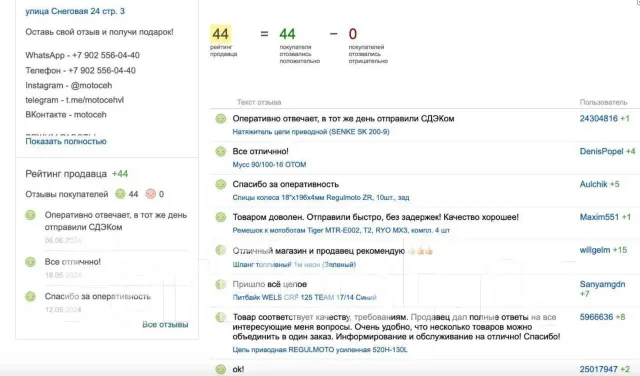Click the green smiley next to Отзывы покупателей
The width and height of the screenshot is (640, 376).
(120, 194)
